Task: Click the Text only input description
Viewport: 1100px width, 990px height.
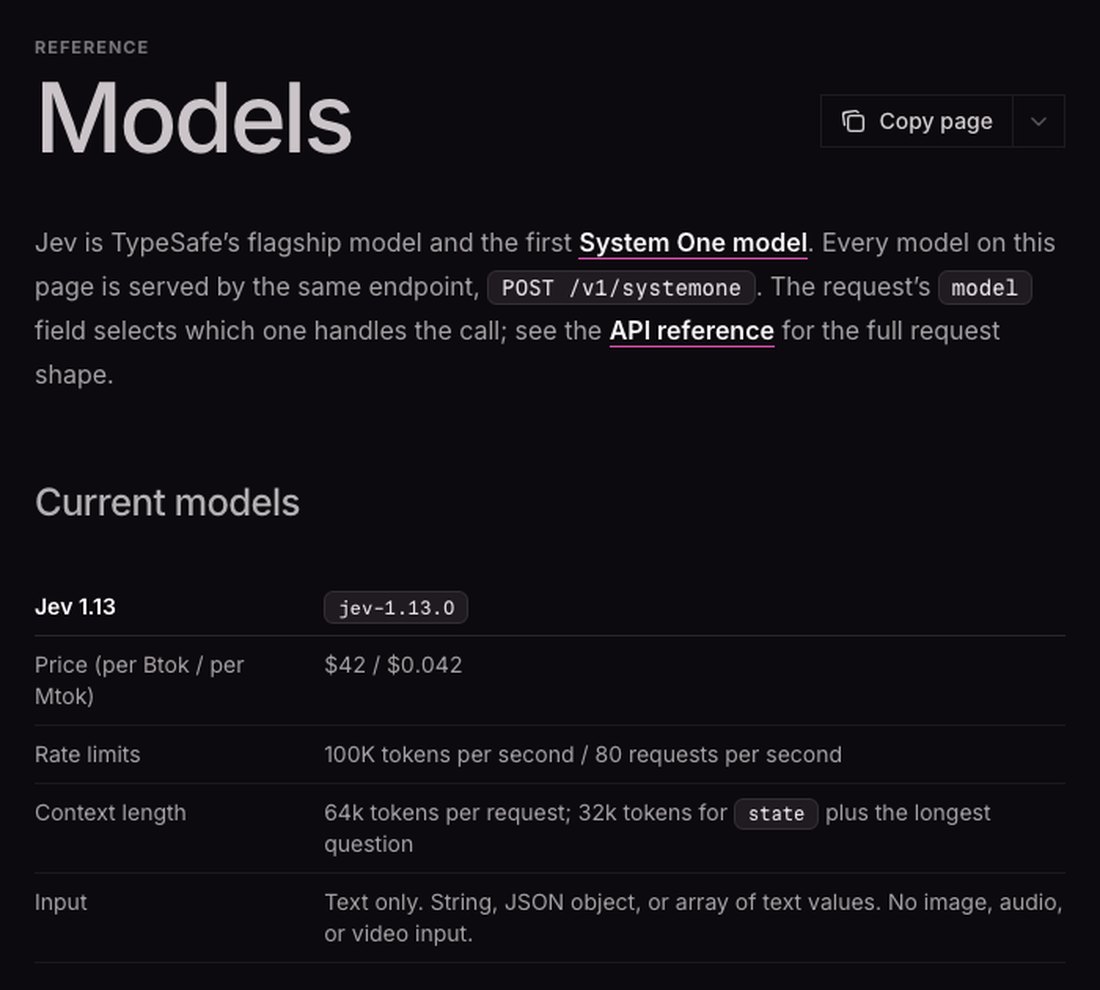Action: click(693, 918)
